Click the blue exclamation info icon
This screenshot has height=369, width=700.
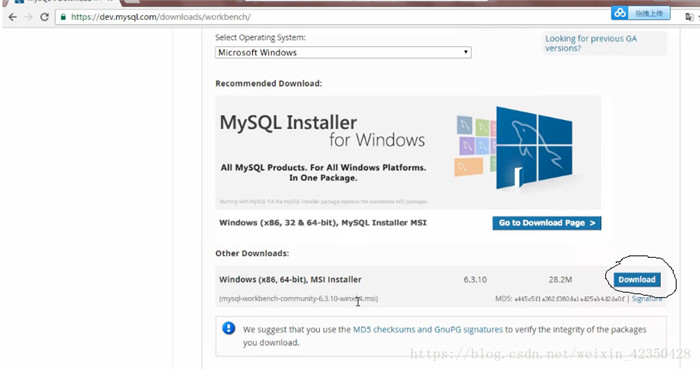coord(229,328)
